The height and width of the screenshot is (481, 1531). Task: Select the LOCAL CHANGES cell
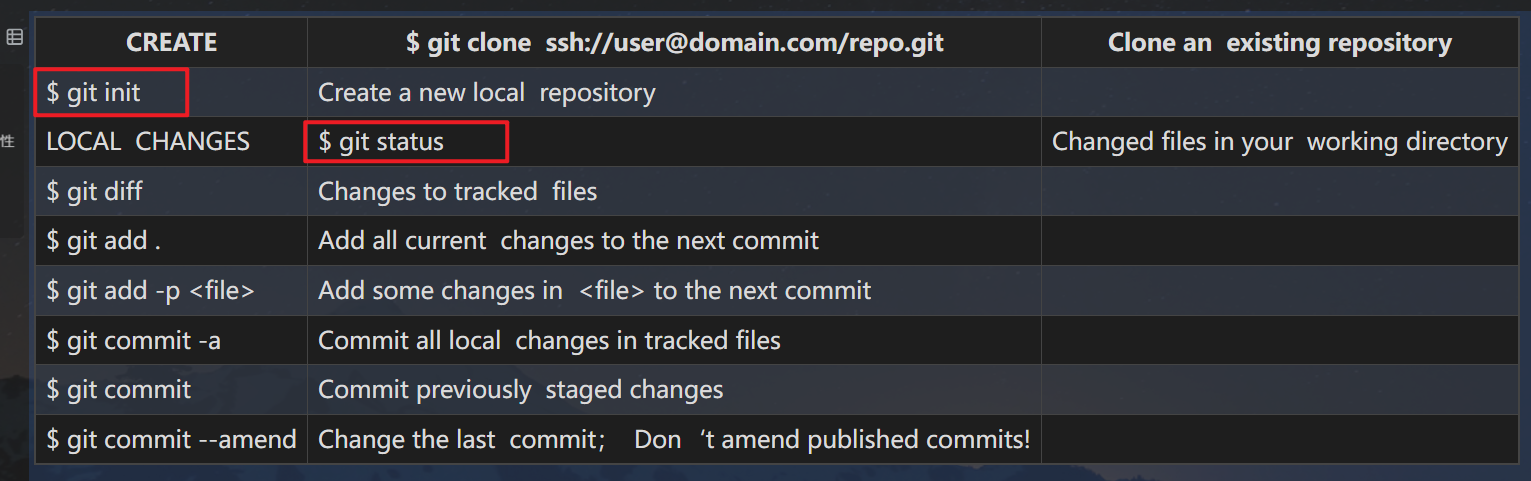[148, 142]
